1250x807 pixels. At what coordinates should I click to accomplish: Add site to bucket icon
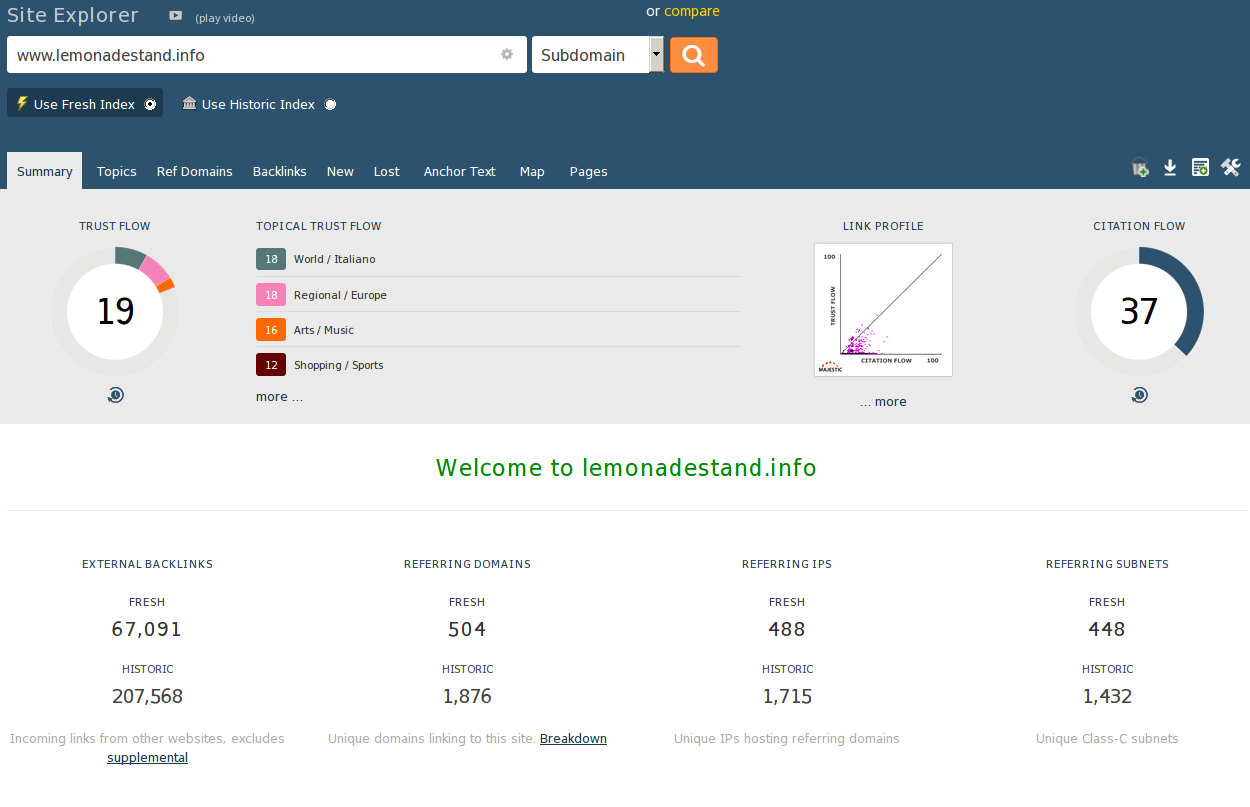1140,168
